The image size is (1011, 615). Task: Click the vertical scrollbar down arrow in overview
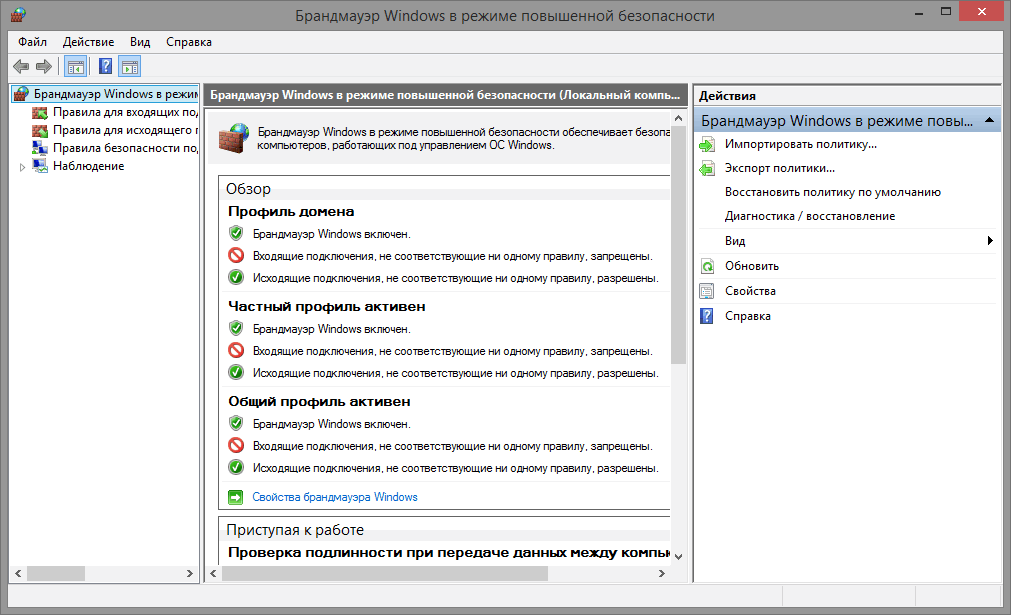(678, 555)
